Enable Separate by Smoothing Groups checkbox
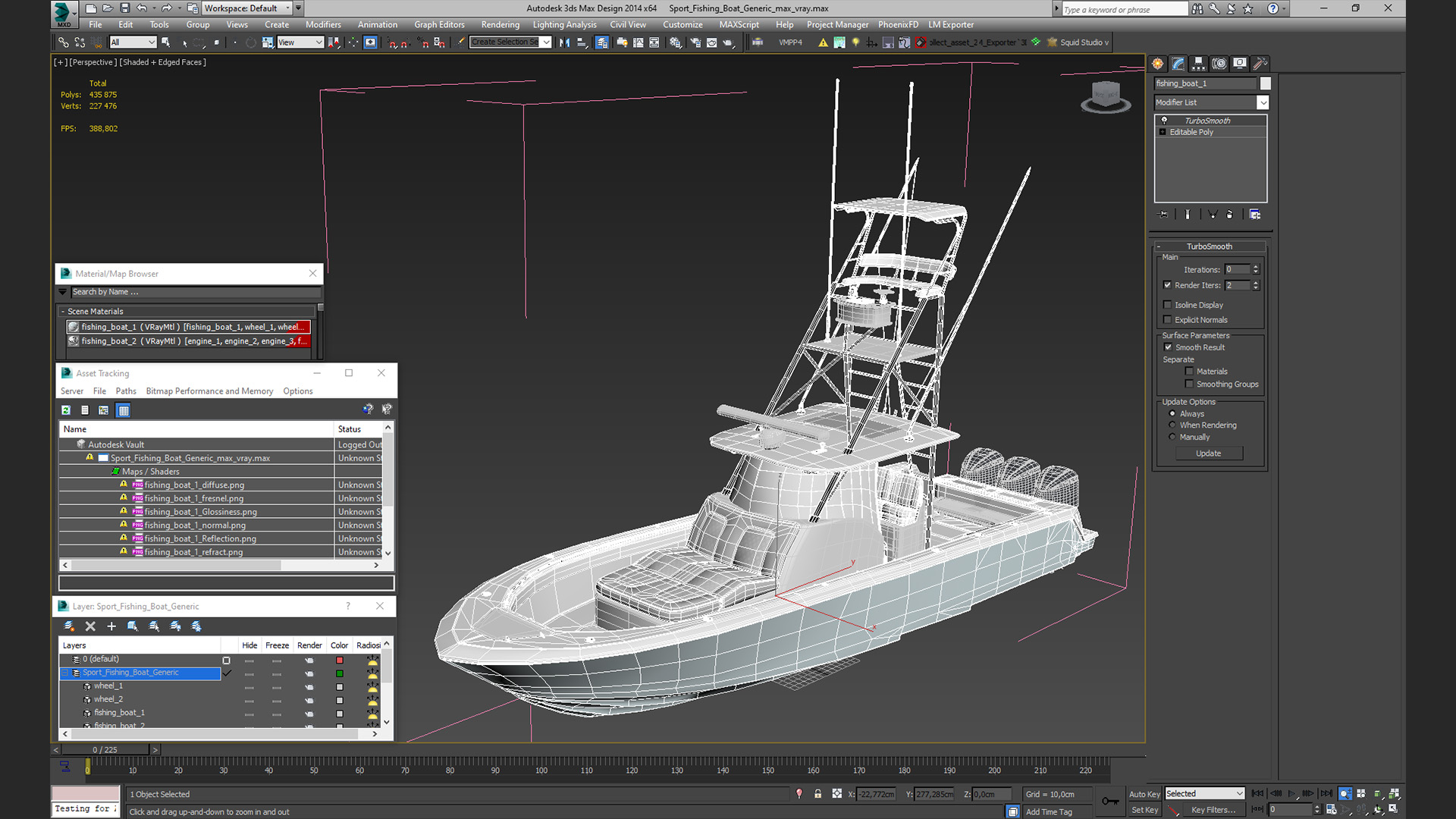The height and width of the screenshot is (819, 1456). tap(1189, 384)
